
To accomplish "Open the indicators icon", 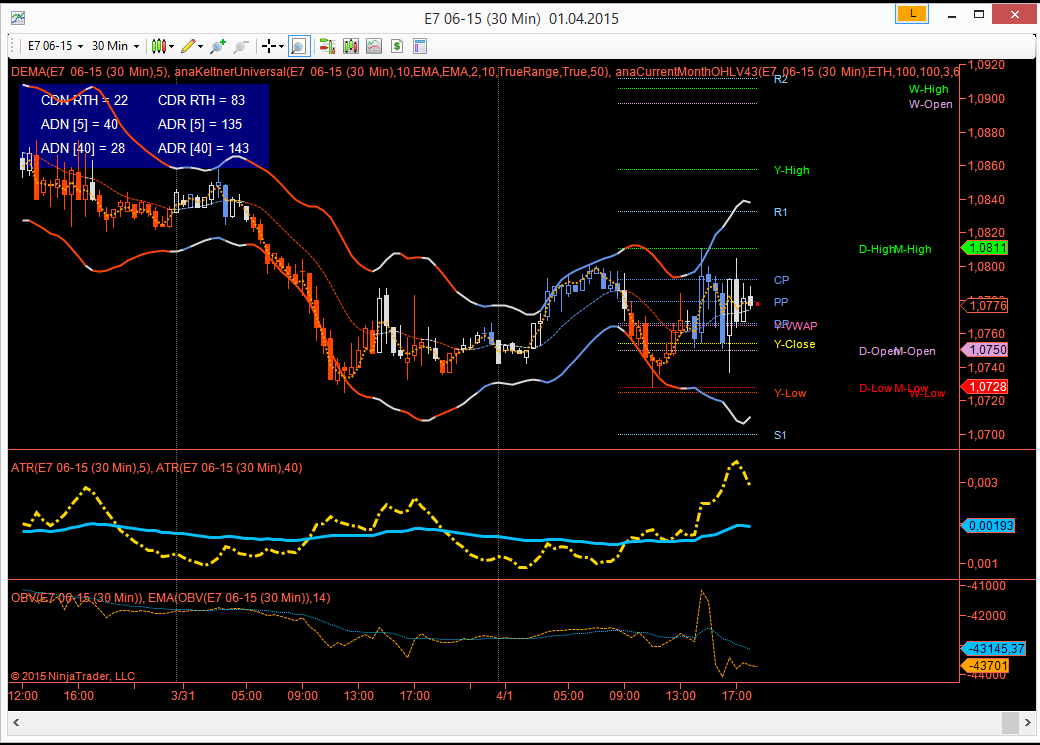I will [374, 46].
